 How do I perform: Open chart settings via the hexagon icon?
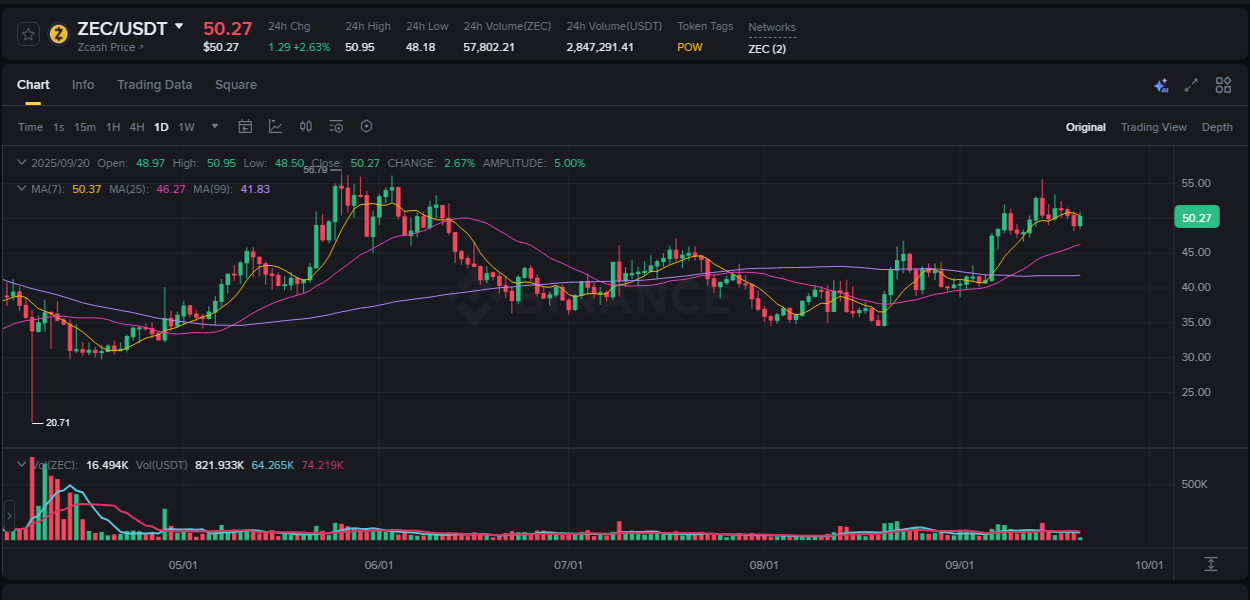click(366, 126)
